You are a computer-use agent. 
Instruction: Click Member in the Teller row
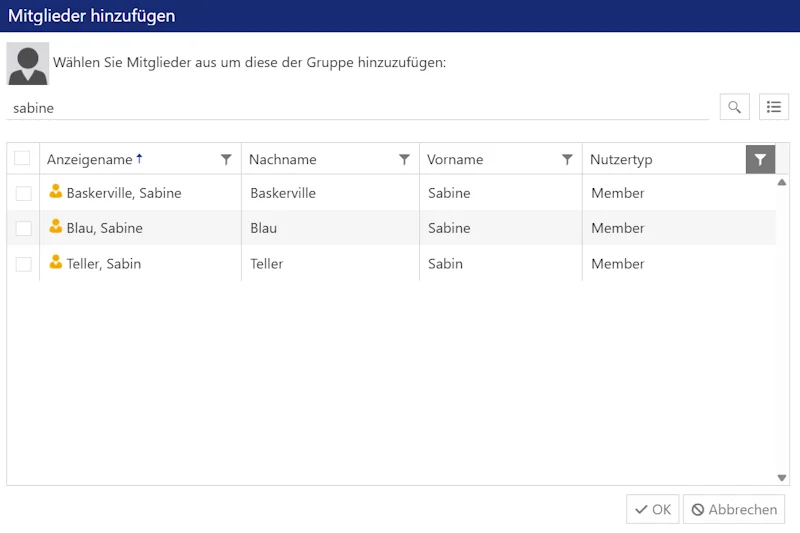[618, 264]
